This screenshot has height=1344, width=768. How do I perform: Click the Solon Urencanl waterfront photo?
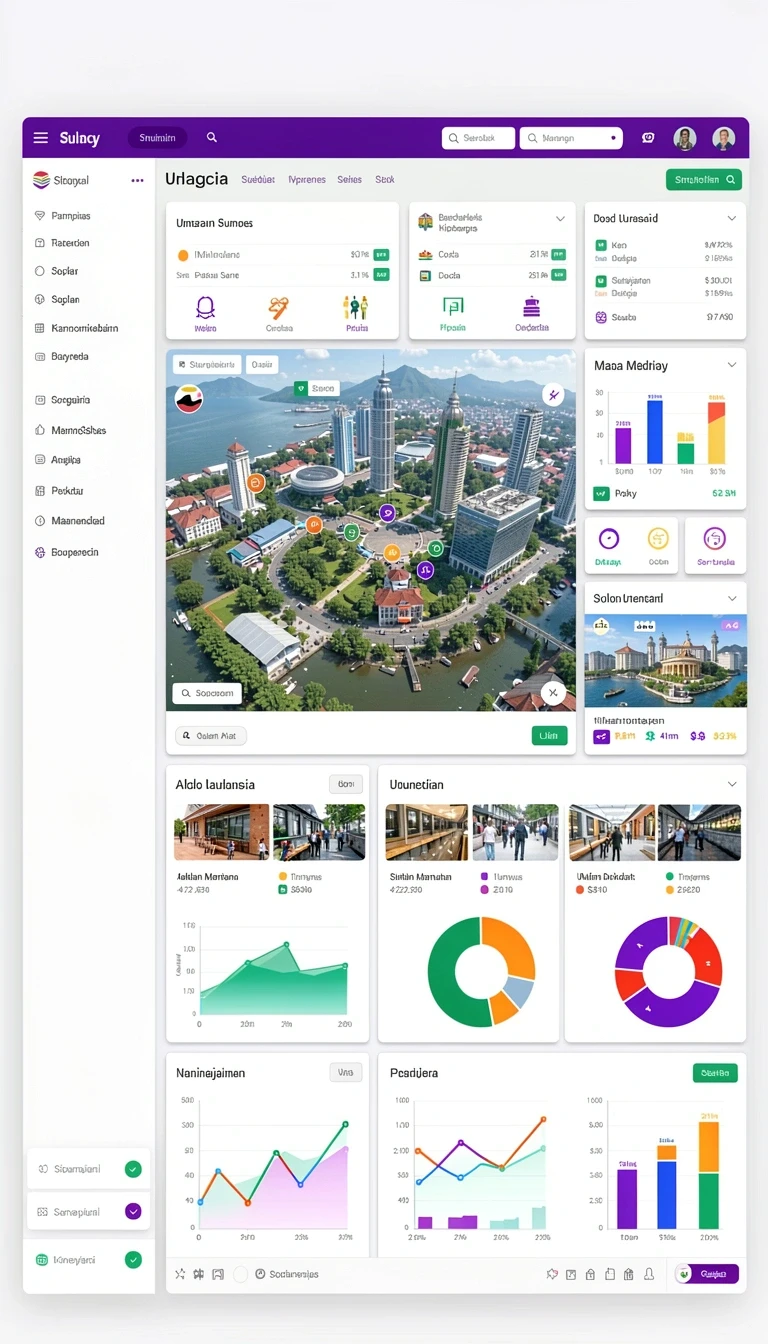tap(665, 661)
